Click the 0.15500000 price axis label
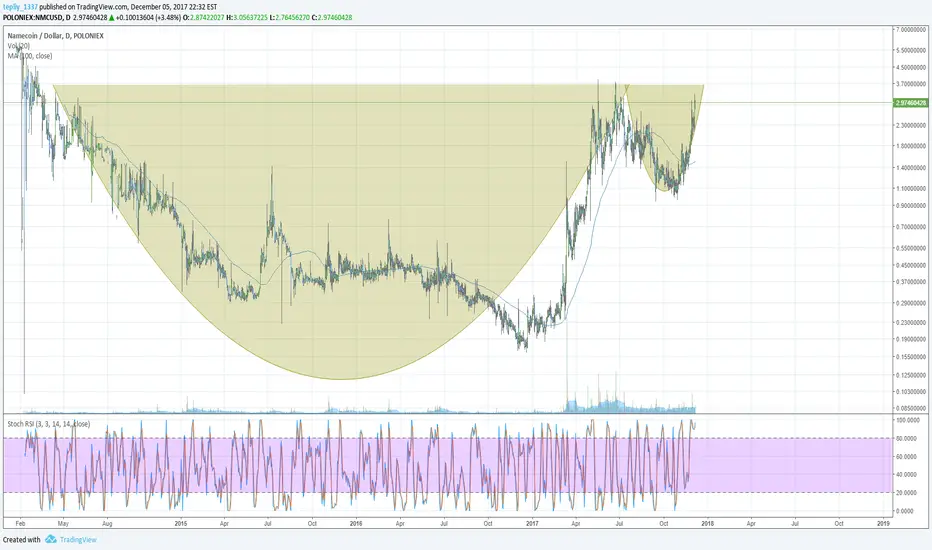The image size is (932, 550). tap(912, 356)
